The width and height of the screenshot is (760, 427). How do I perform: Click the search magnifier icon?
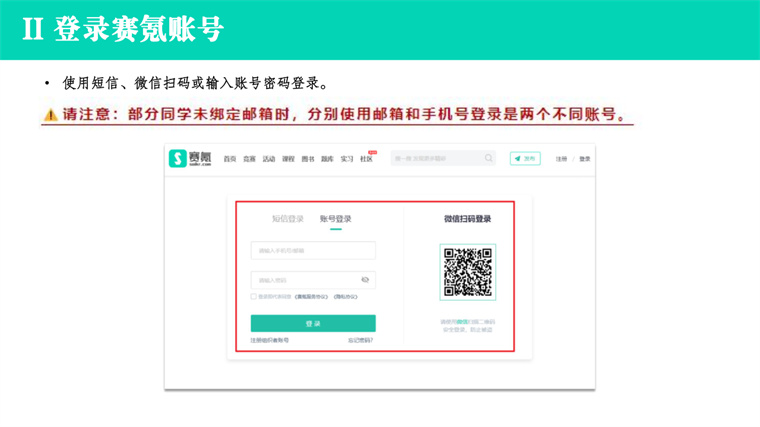[x=488, y=158]
